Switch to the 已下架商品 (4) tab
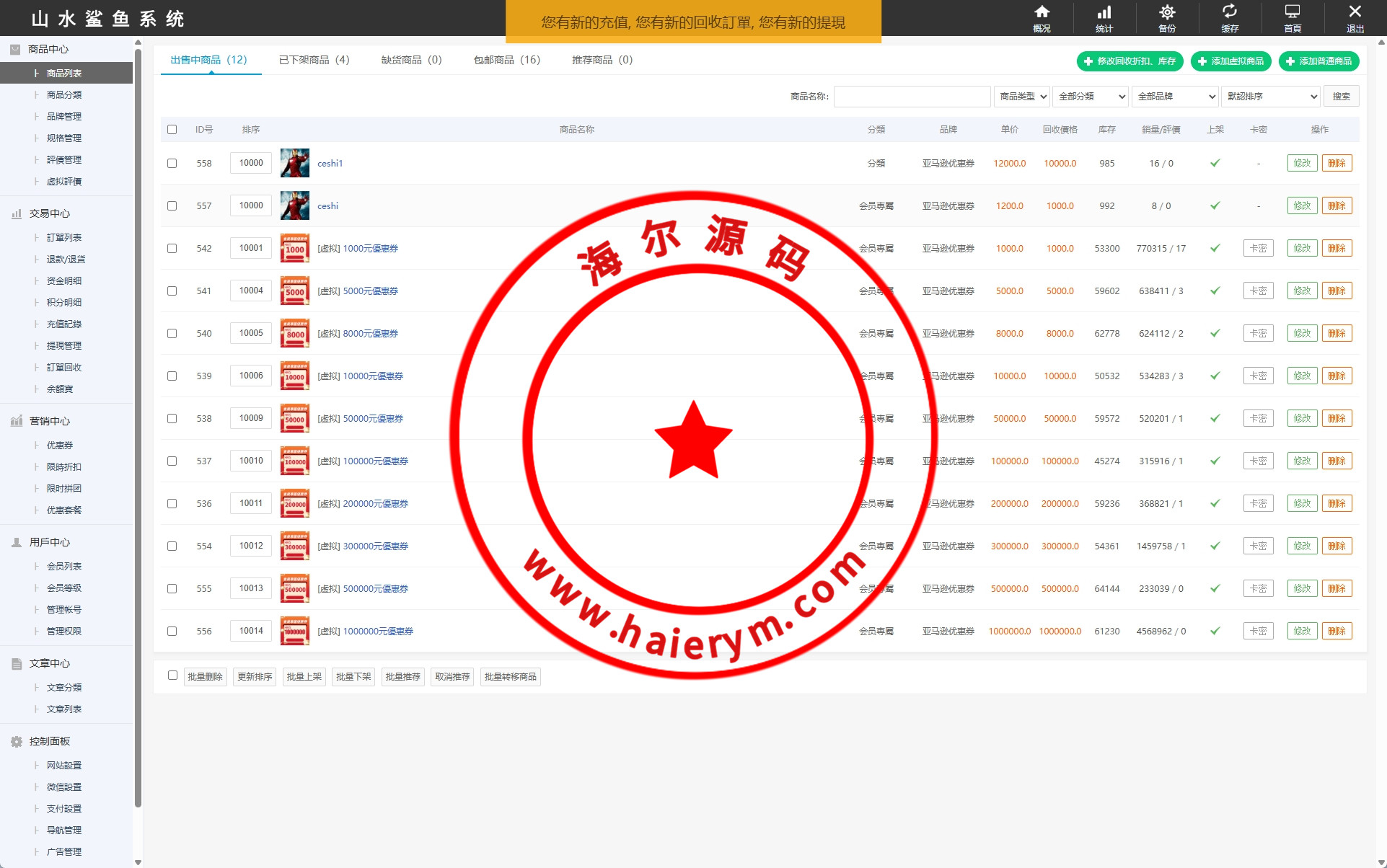This screenshot has height=868, width=1387. (x=314, y=60)
